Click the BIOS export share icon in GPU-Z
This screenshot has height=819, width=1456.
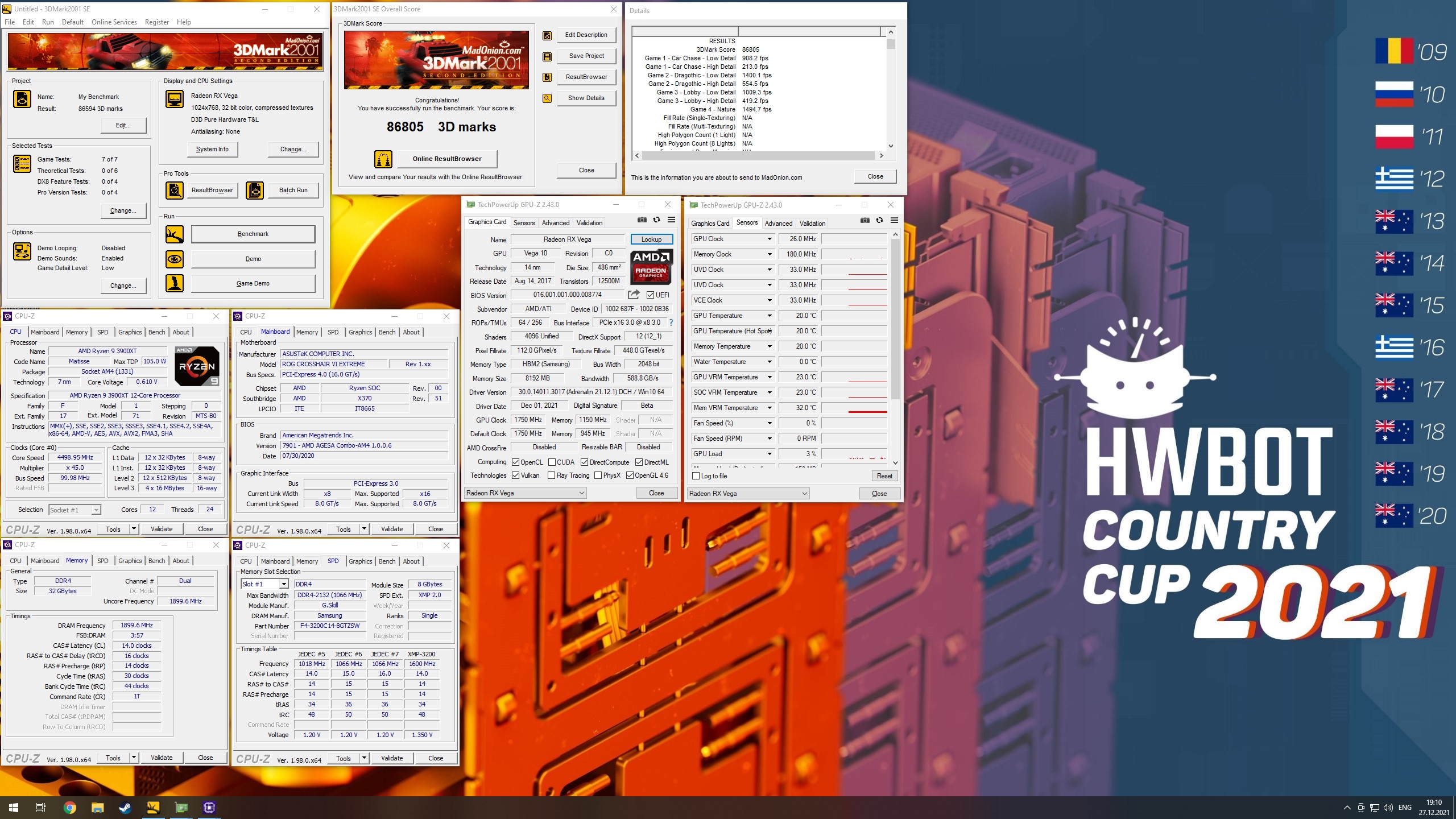click(634, 295)
